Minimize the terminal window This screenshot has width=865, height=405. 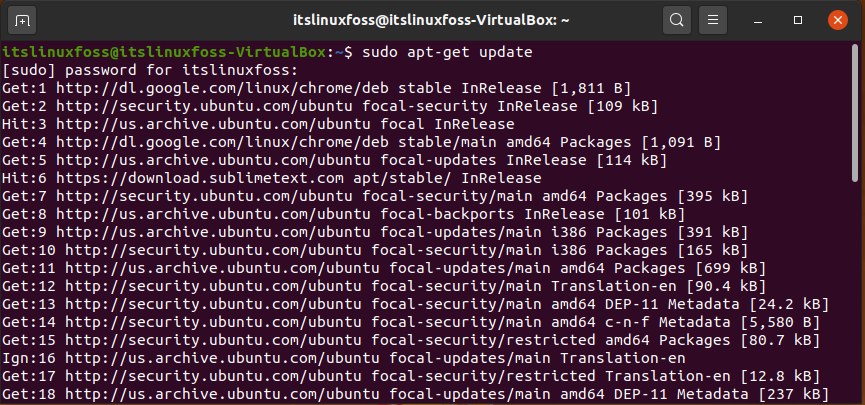759,21
